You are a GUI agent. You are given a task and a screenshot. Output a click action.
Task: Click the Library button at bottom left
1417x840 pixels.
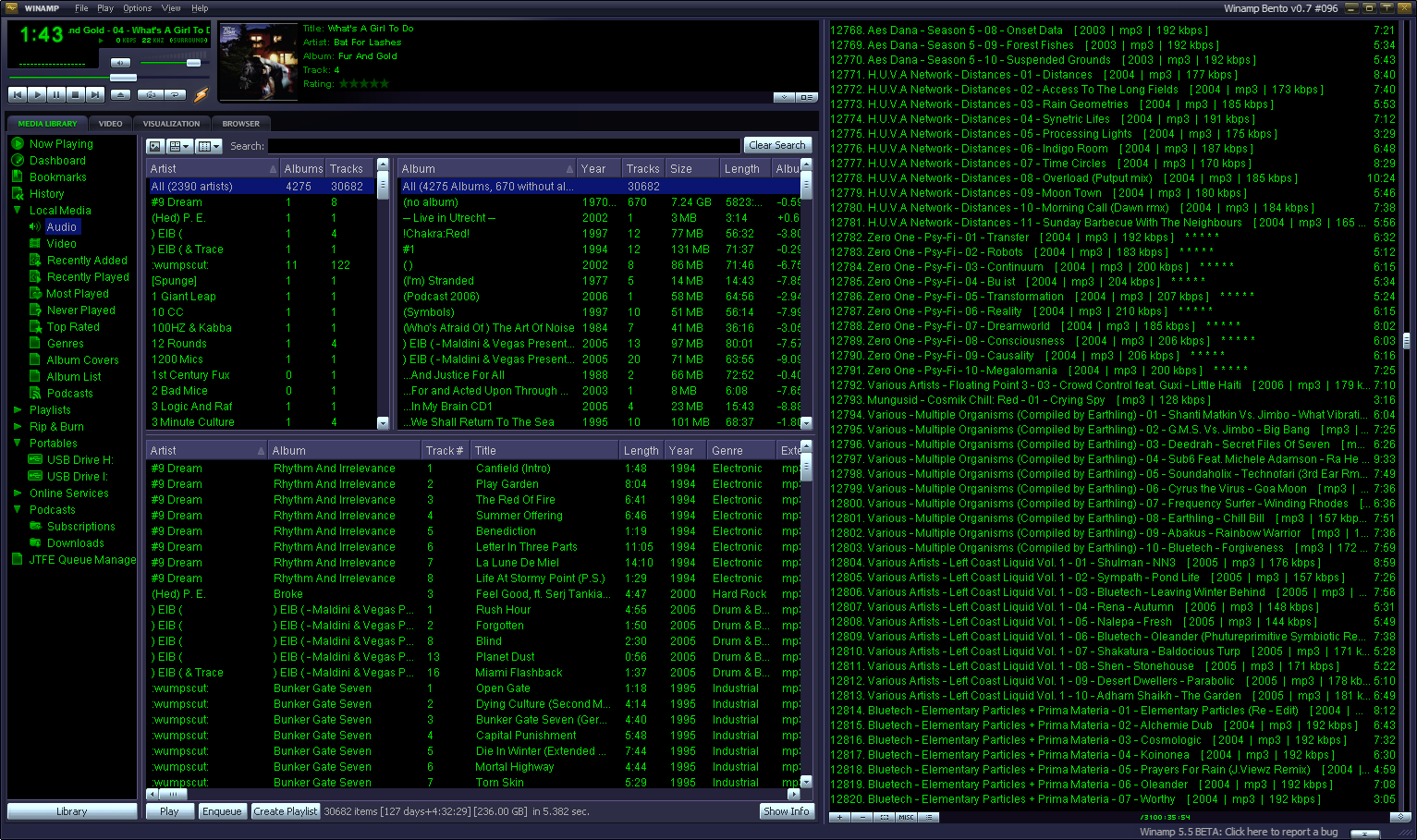71,811
